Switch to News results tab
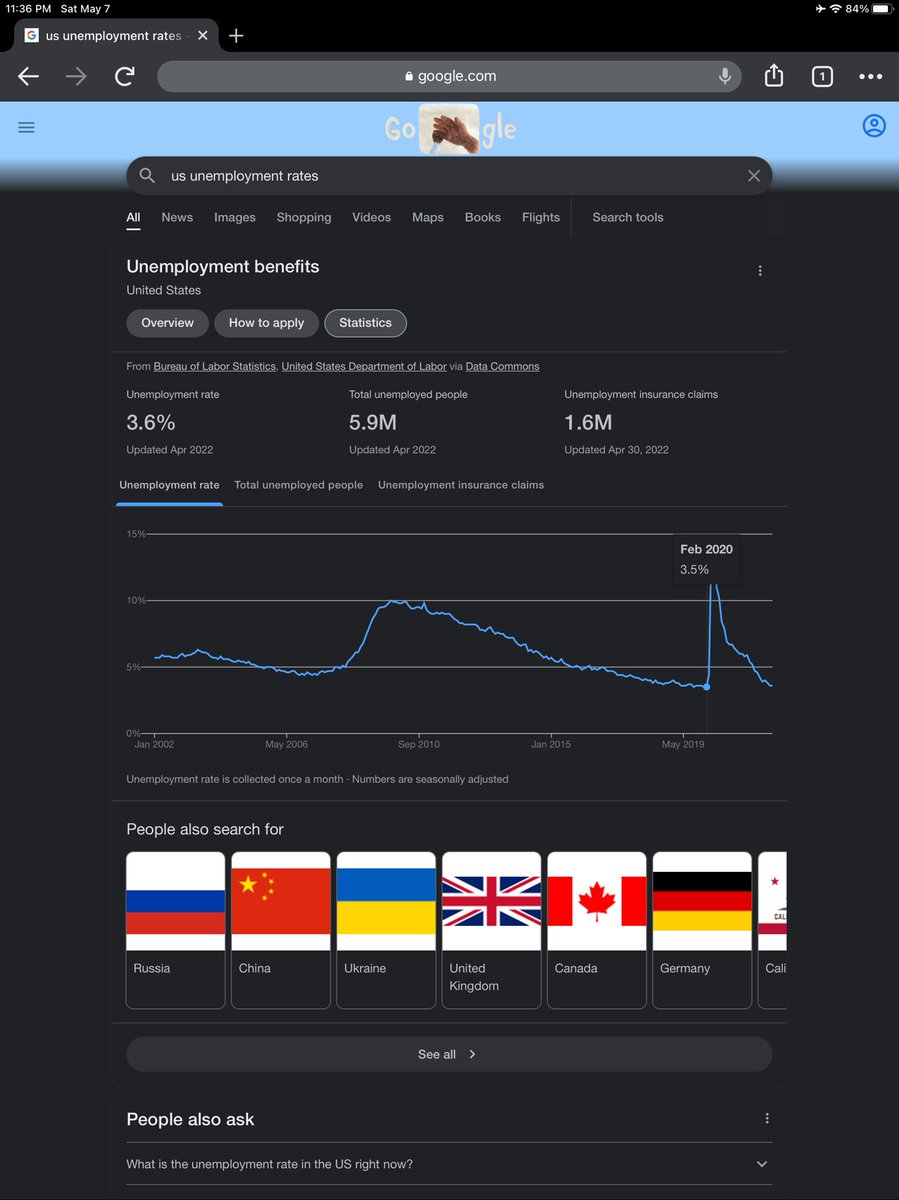Screen dimensions: 899x1200 coord(177,217)
